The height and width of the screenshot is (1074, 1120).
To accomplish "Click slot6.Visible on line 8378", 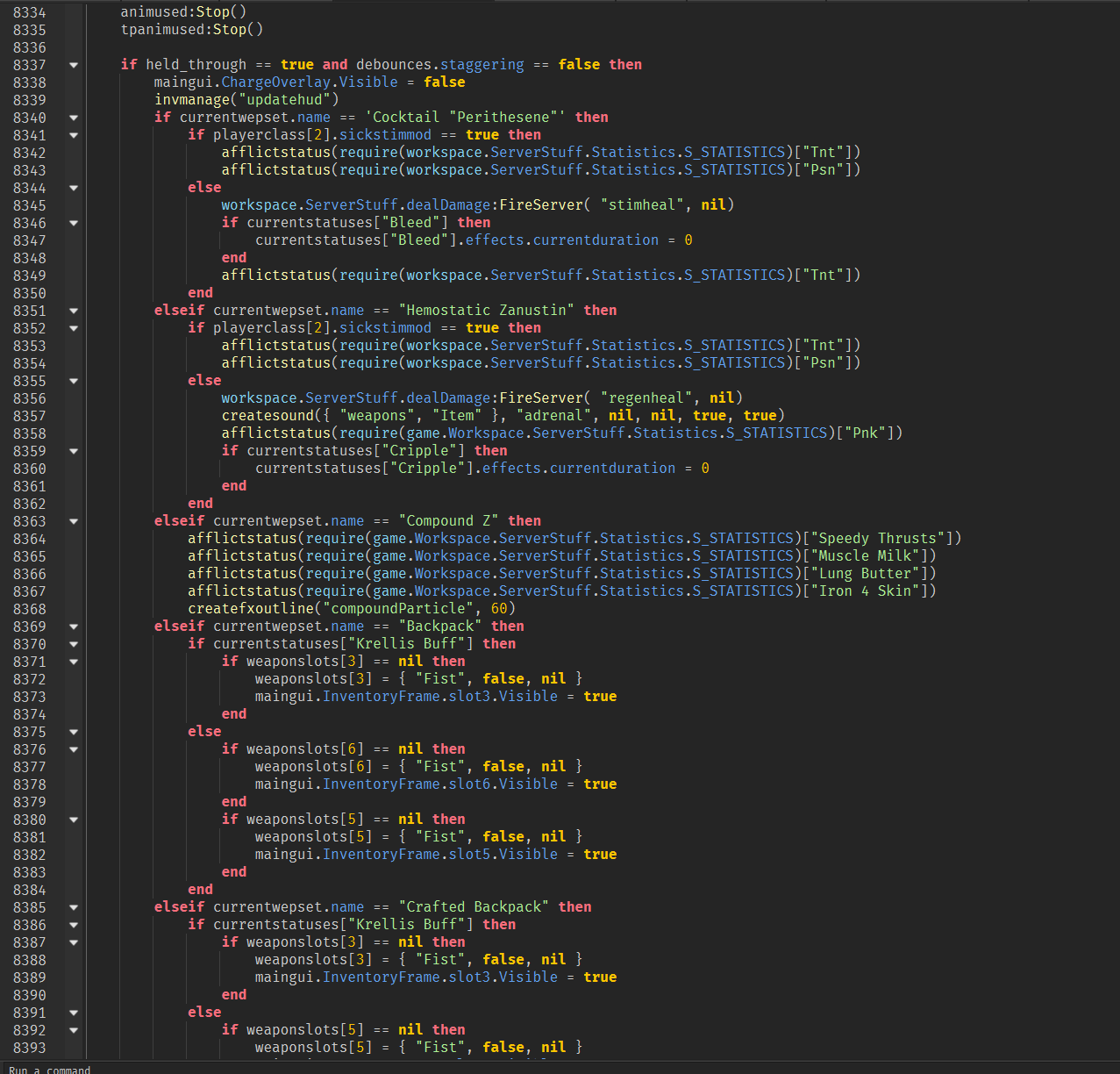I will pyautogui.click(x=503, y=784).
